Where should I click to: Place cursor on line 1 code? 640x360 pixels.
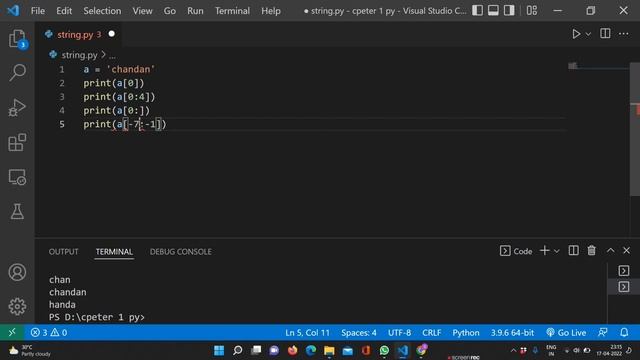[x=119, y=69]
